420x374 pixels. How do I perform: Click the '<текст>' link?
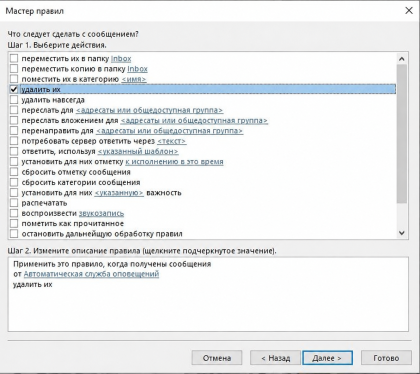[172, 141]
